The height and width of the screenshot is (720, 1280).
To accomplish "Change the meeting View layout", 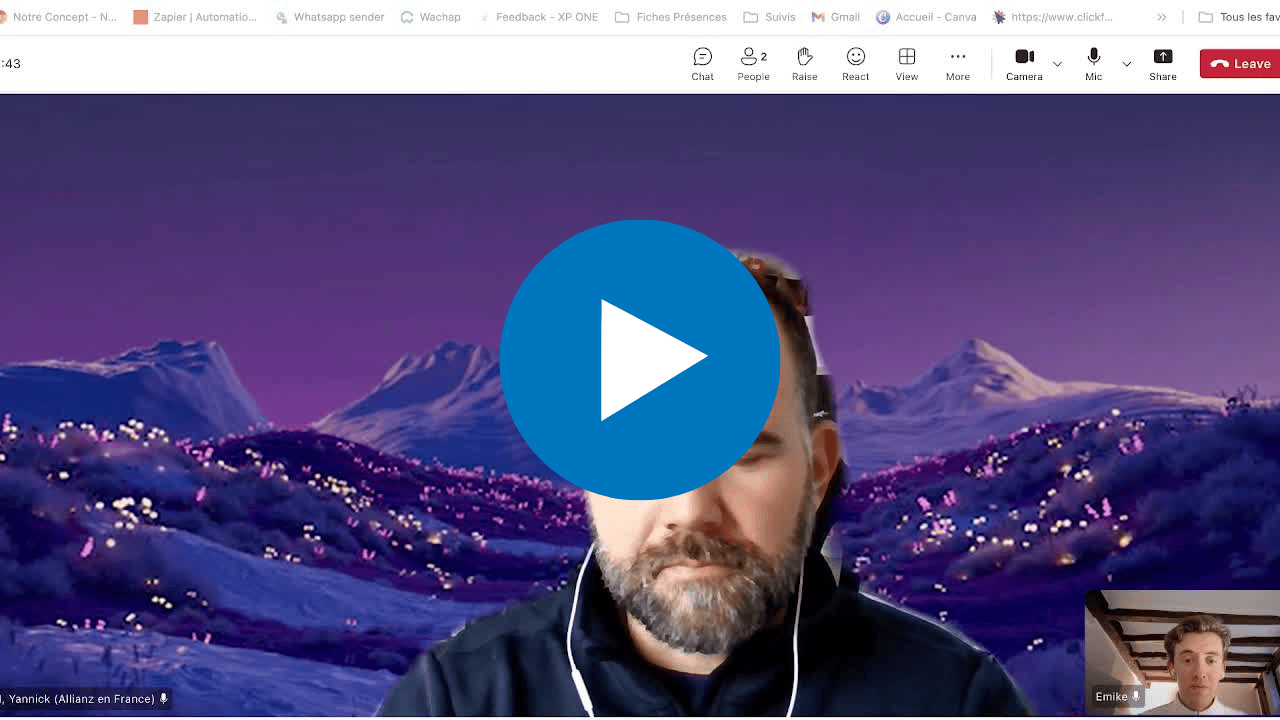I will pyautogui.click(x=906, y=64).
